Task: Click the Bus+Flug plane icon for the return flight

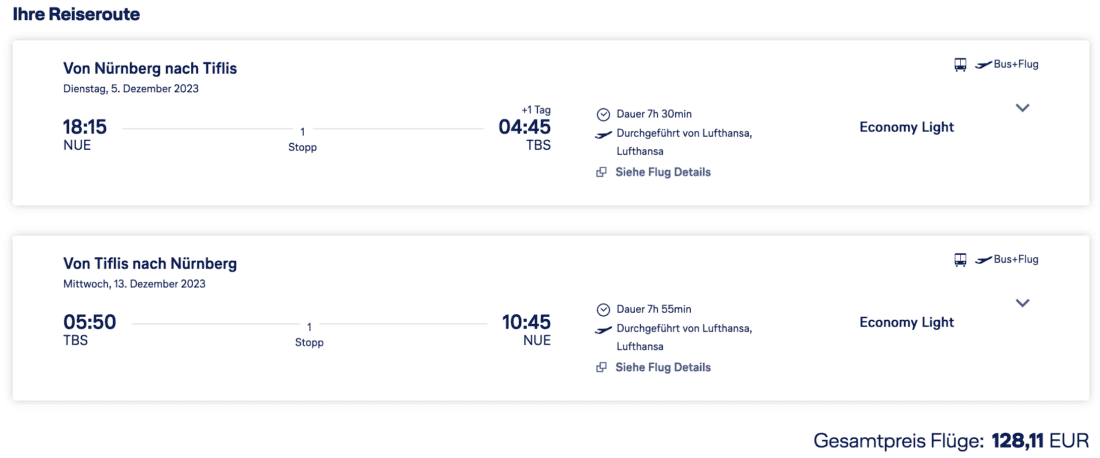Action: tap(981, 260)
